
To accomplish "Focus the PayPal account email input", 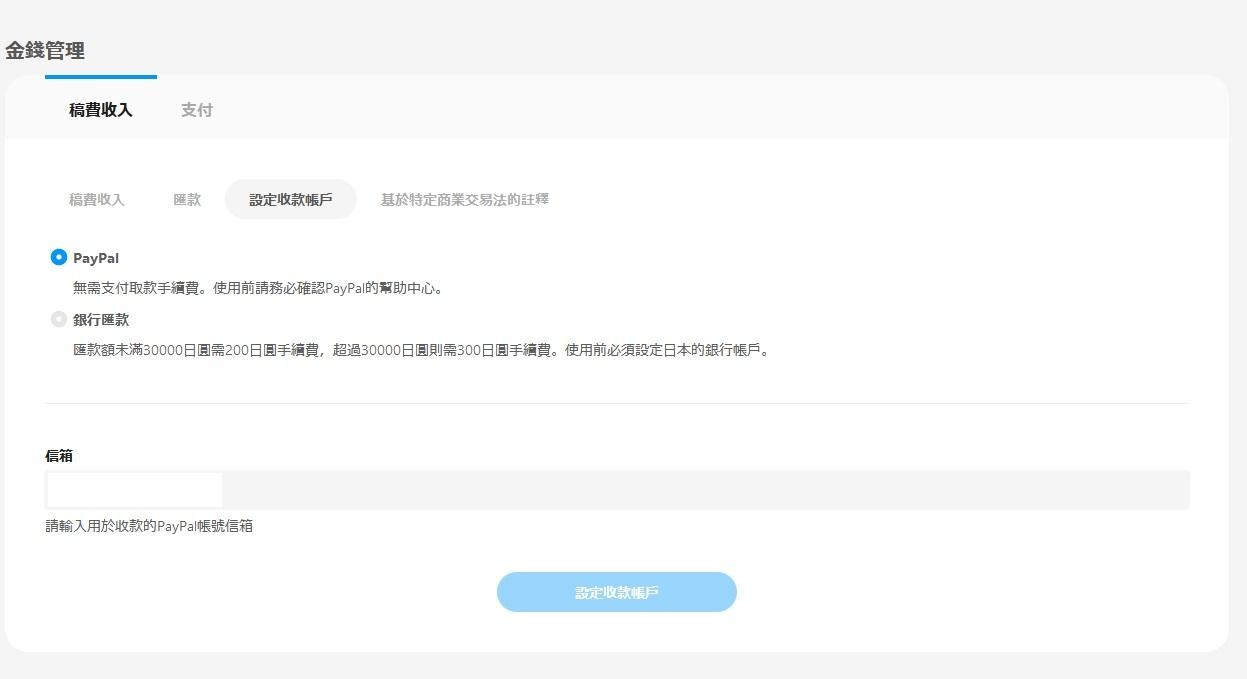I will (x=133, y=490).
